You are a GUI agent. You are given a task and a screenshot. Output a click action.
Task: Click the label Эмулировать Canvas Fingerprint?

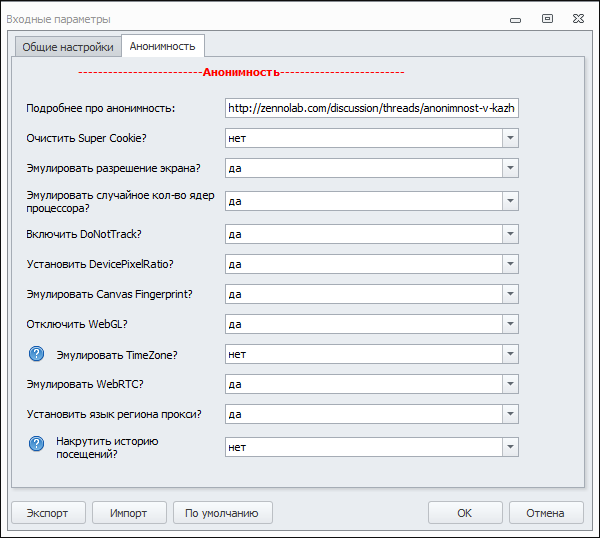point(109,294)
